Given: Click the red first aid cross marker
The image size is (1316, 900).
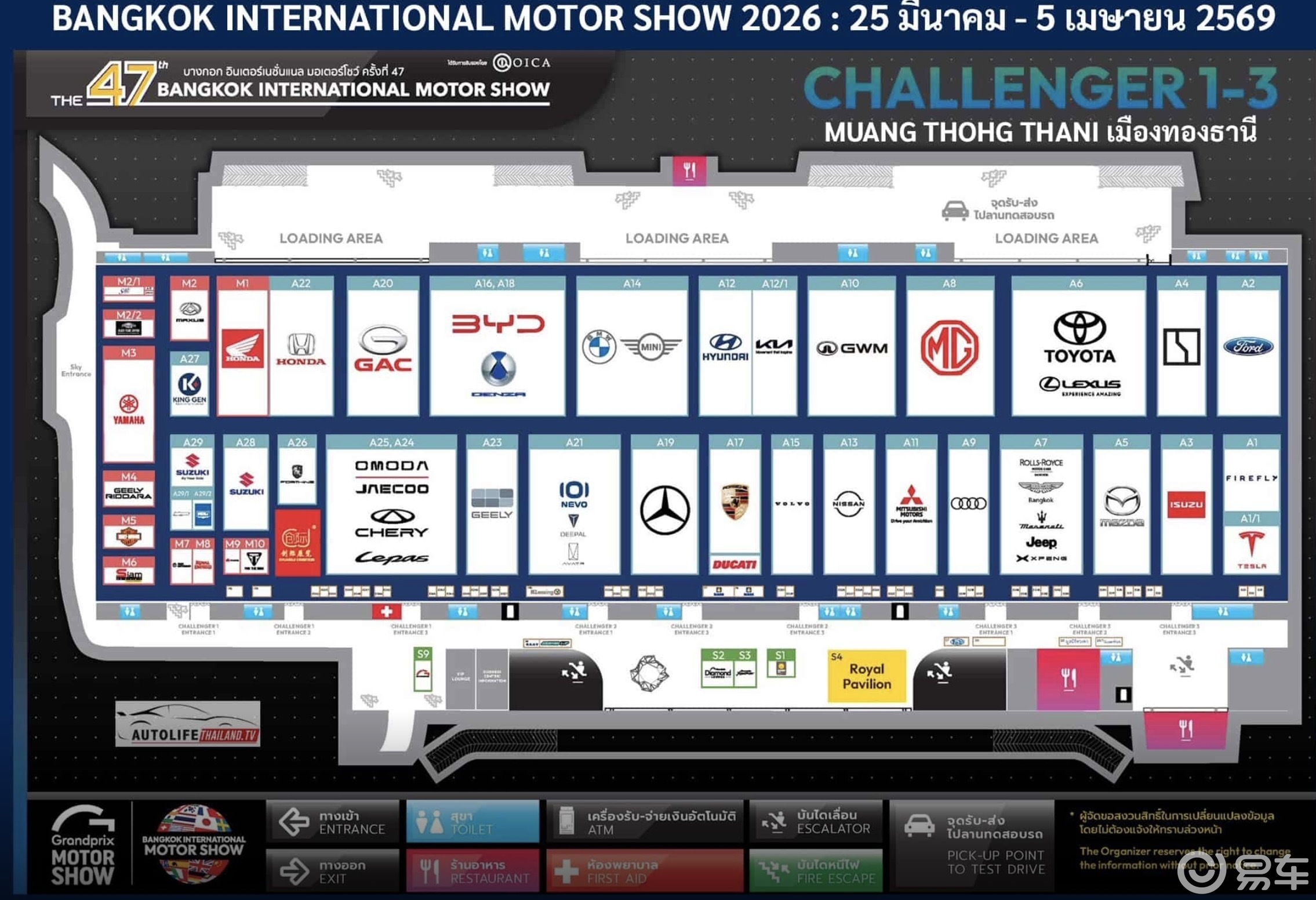Looking at the screenshot, I should coord(387,611).
